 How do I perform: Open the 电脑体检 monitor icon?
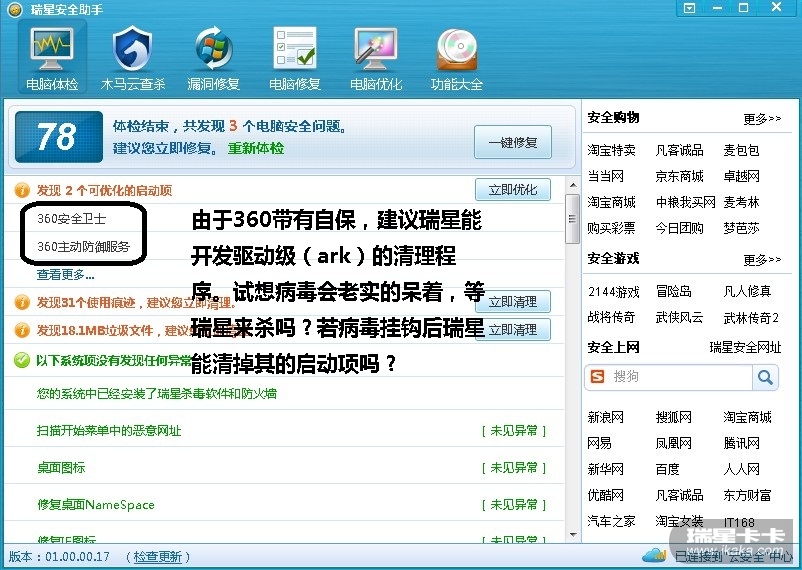52,49
